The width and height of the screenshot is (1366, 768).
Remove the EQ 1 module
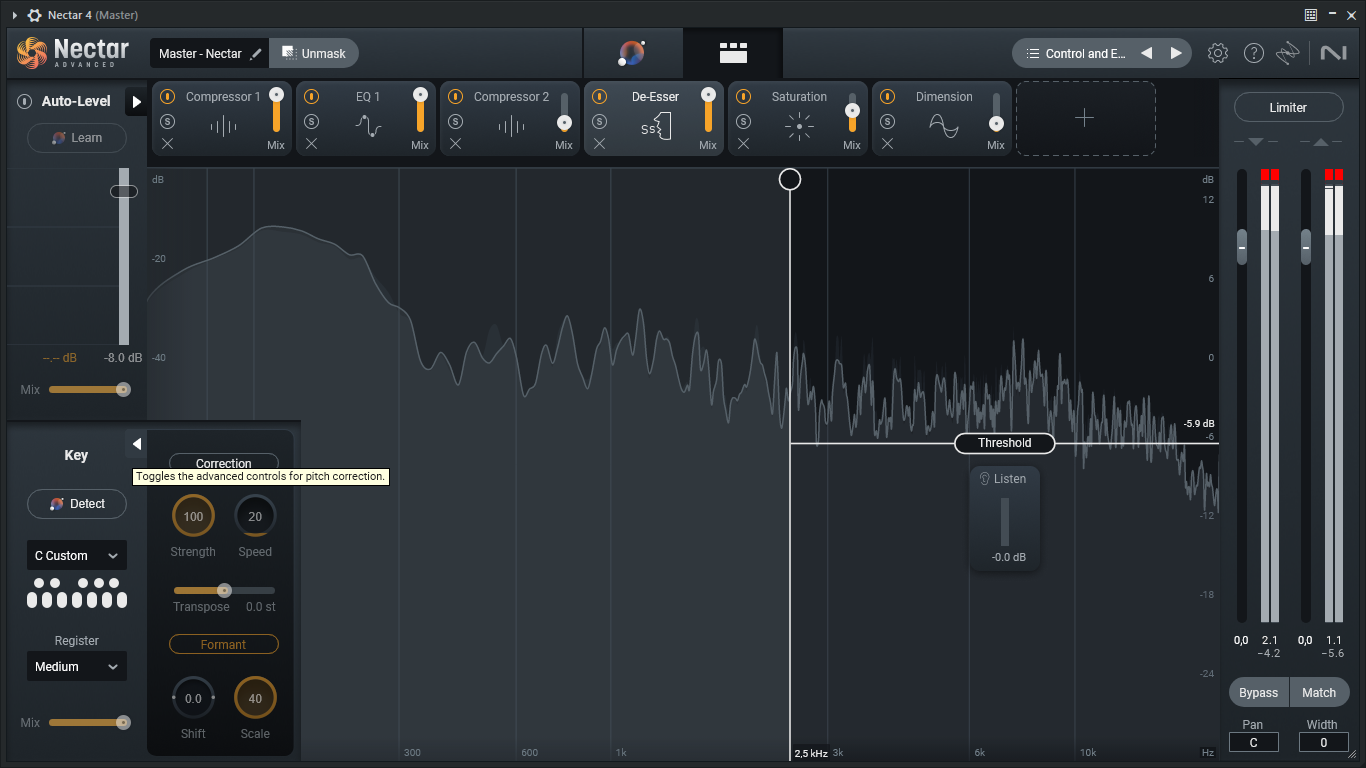pos(311,144)
